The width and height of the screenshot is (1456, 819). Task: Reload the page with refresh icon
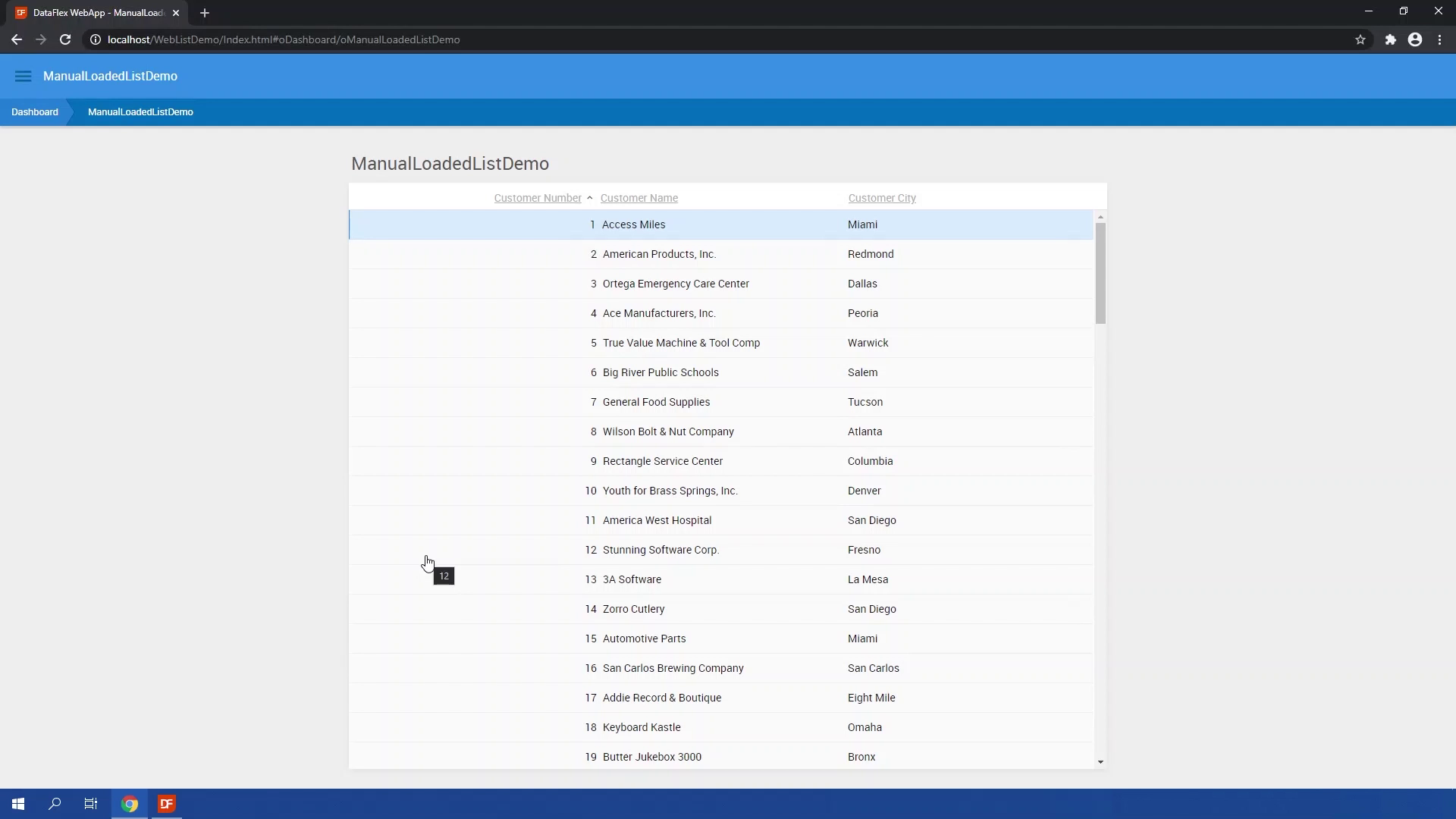(x=65, y=39)
